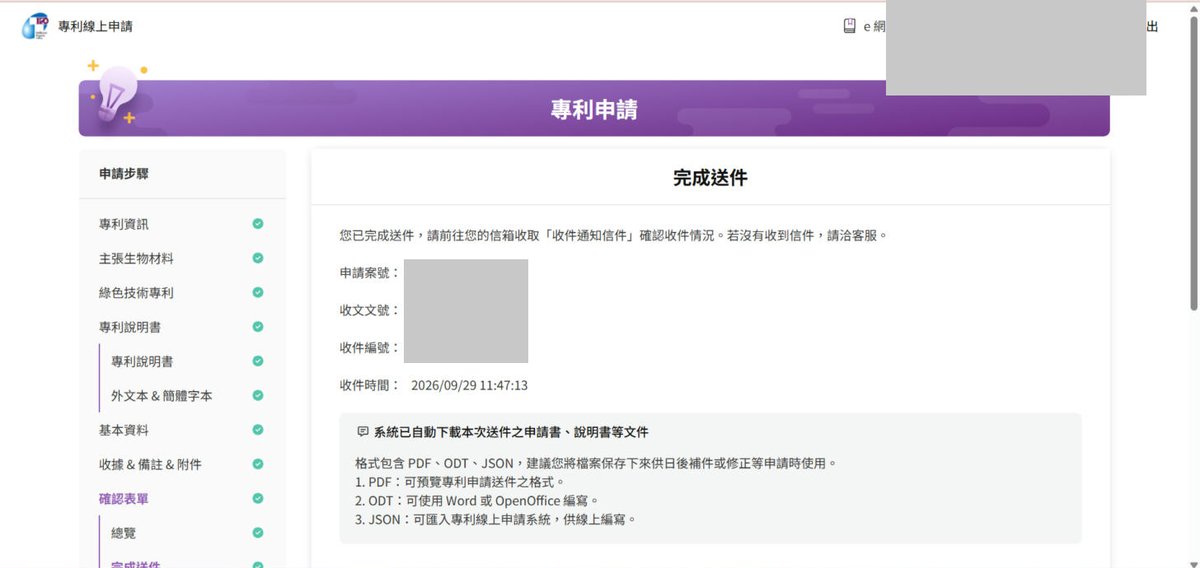1200x568 pixels.
Task: Open the 專利線上申請 home title
Action: [96, 27]
